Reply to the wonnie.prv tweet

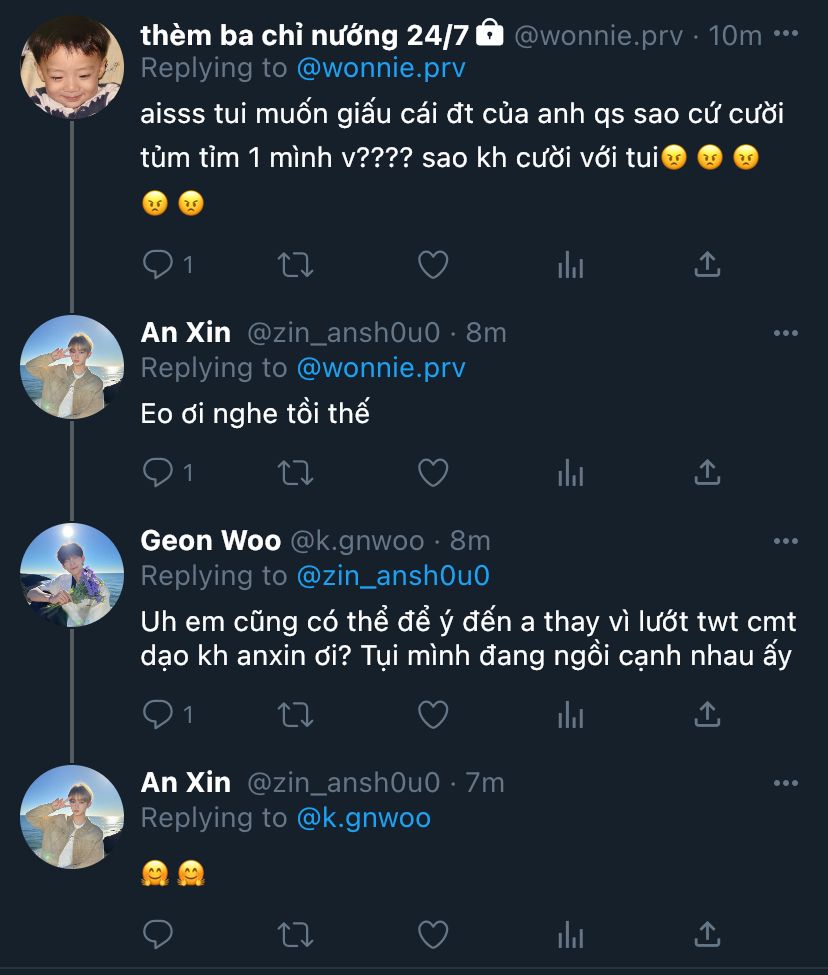click(159, 264)
